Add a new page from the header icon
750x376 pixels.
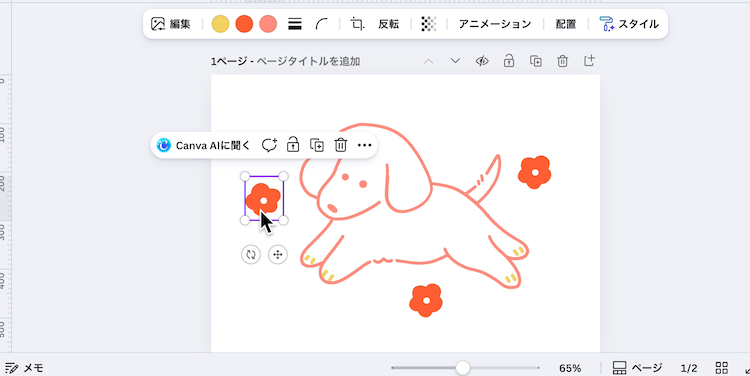click(x=589, y=61)
